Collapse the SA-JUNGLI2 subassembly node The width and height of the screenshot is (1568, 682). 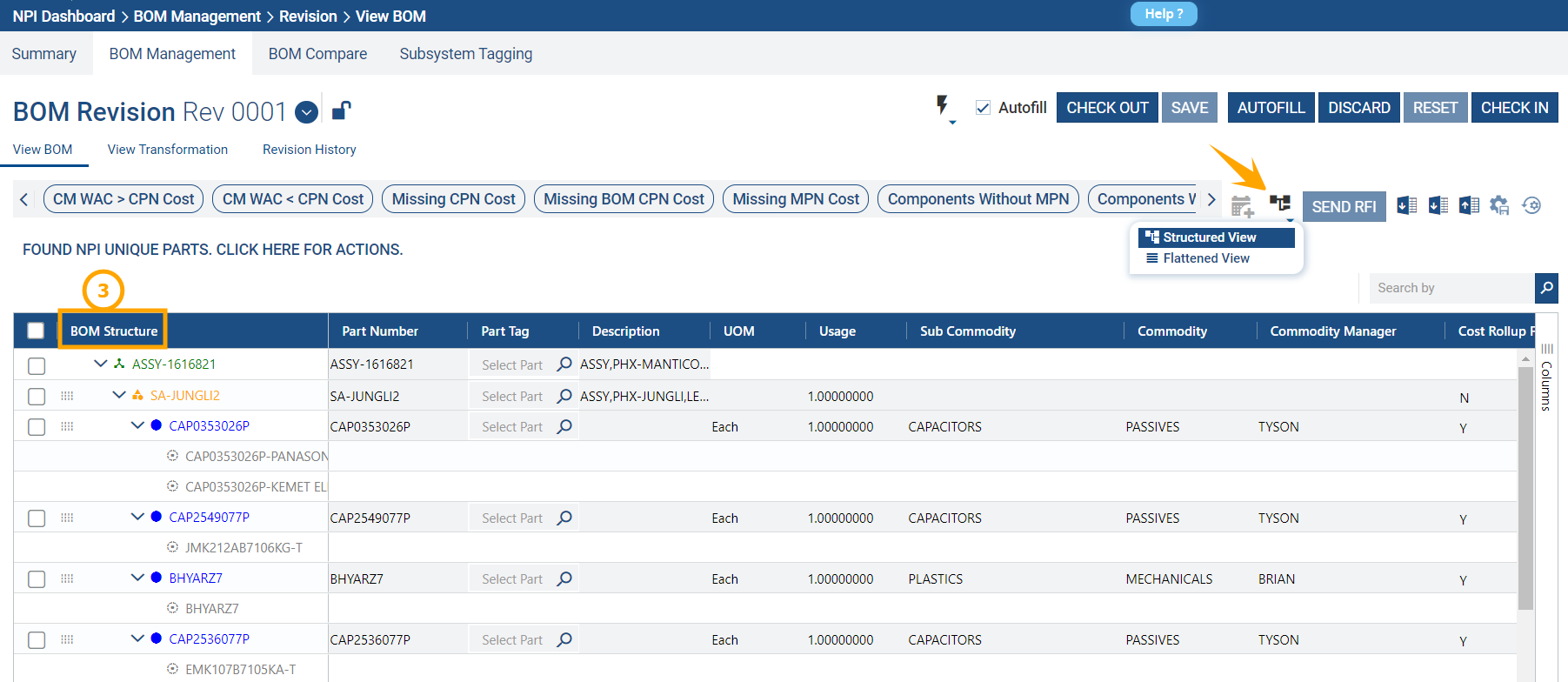(119, 395)
